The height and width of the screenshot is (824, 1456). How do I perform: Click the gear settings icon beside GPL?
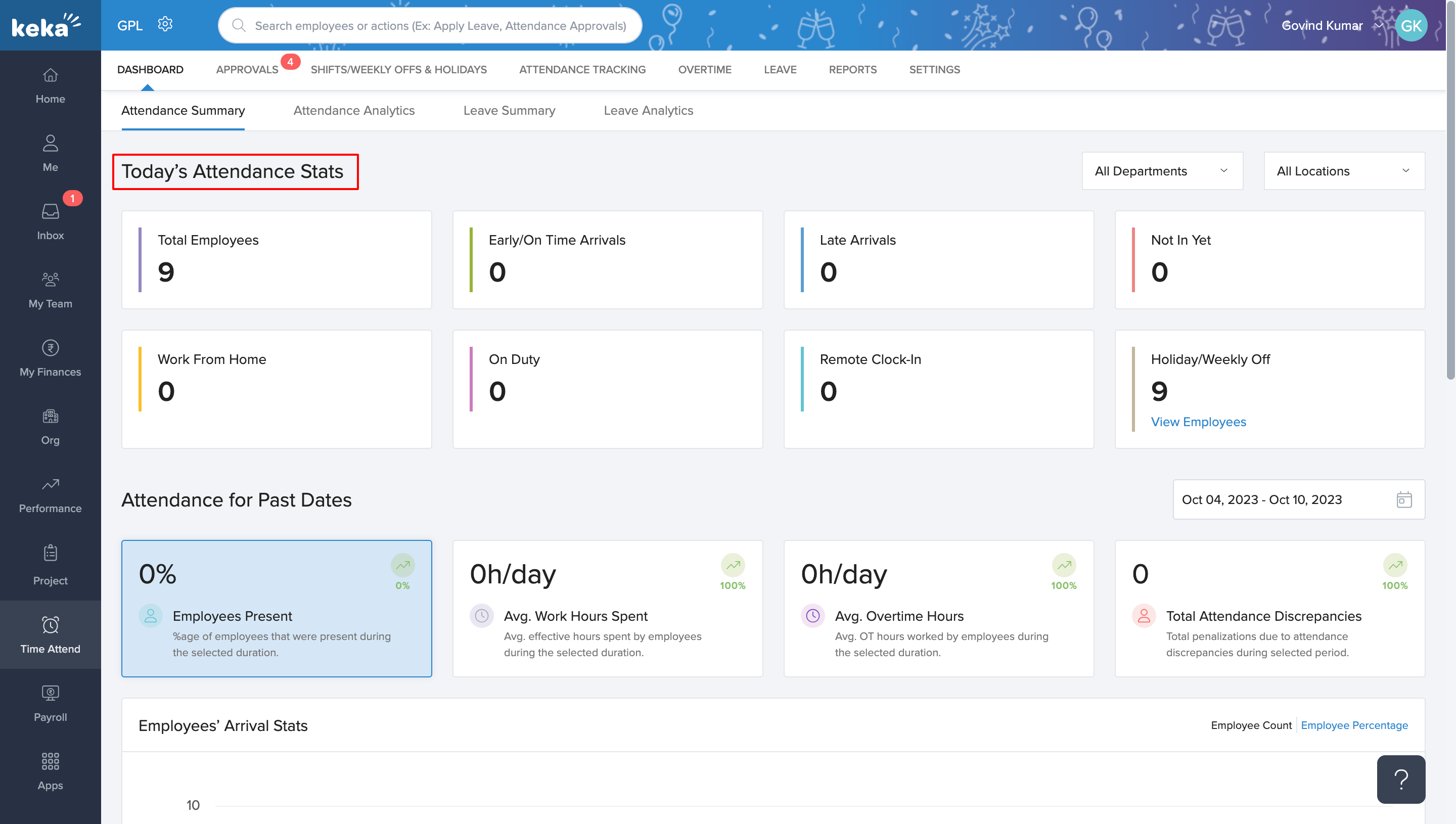point(165,24)
